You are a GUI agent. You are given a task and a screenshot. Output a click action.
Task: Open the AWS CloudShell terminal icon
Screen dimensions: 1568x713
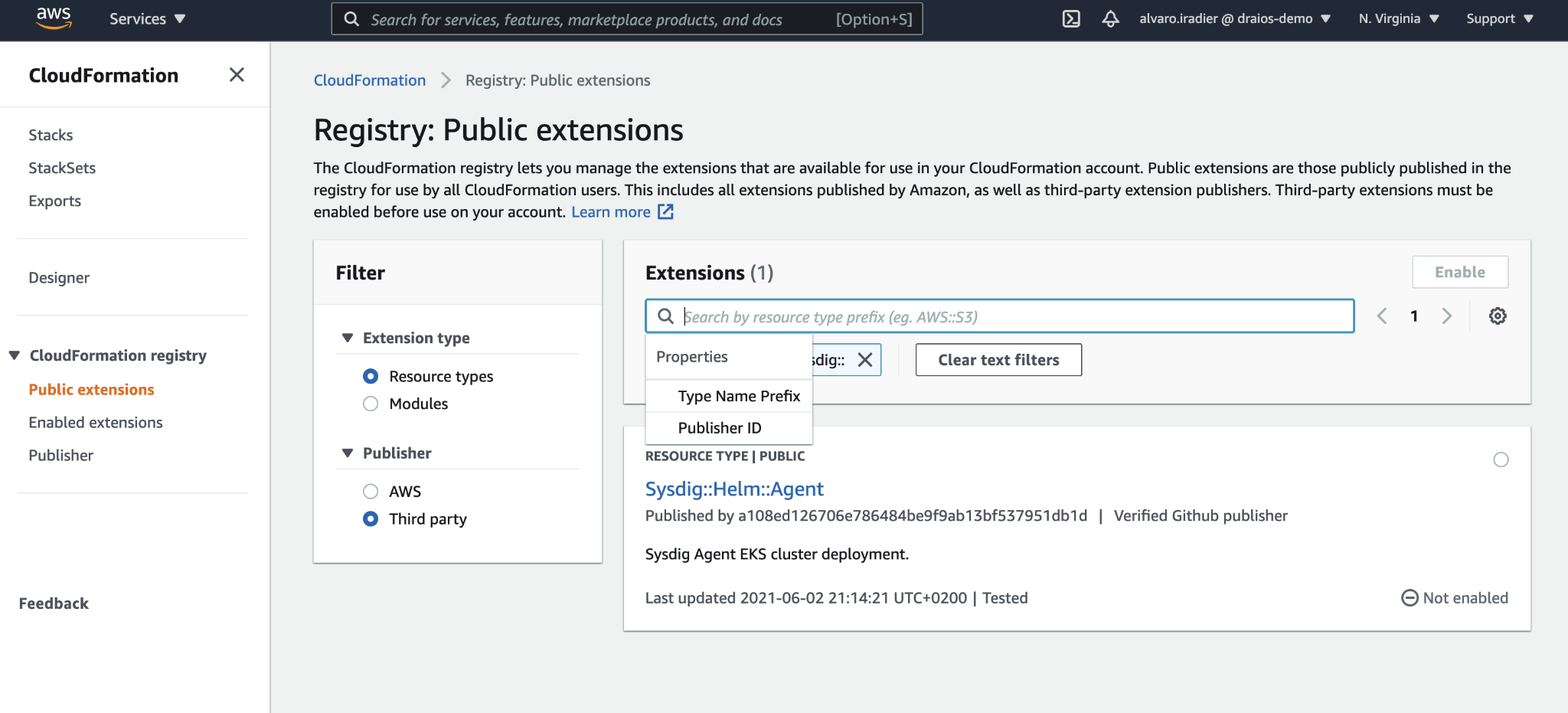pos(1071,18)
